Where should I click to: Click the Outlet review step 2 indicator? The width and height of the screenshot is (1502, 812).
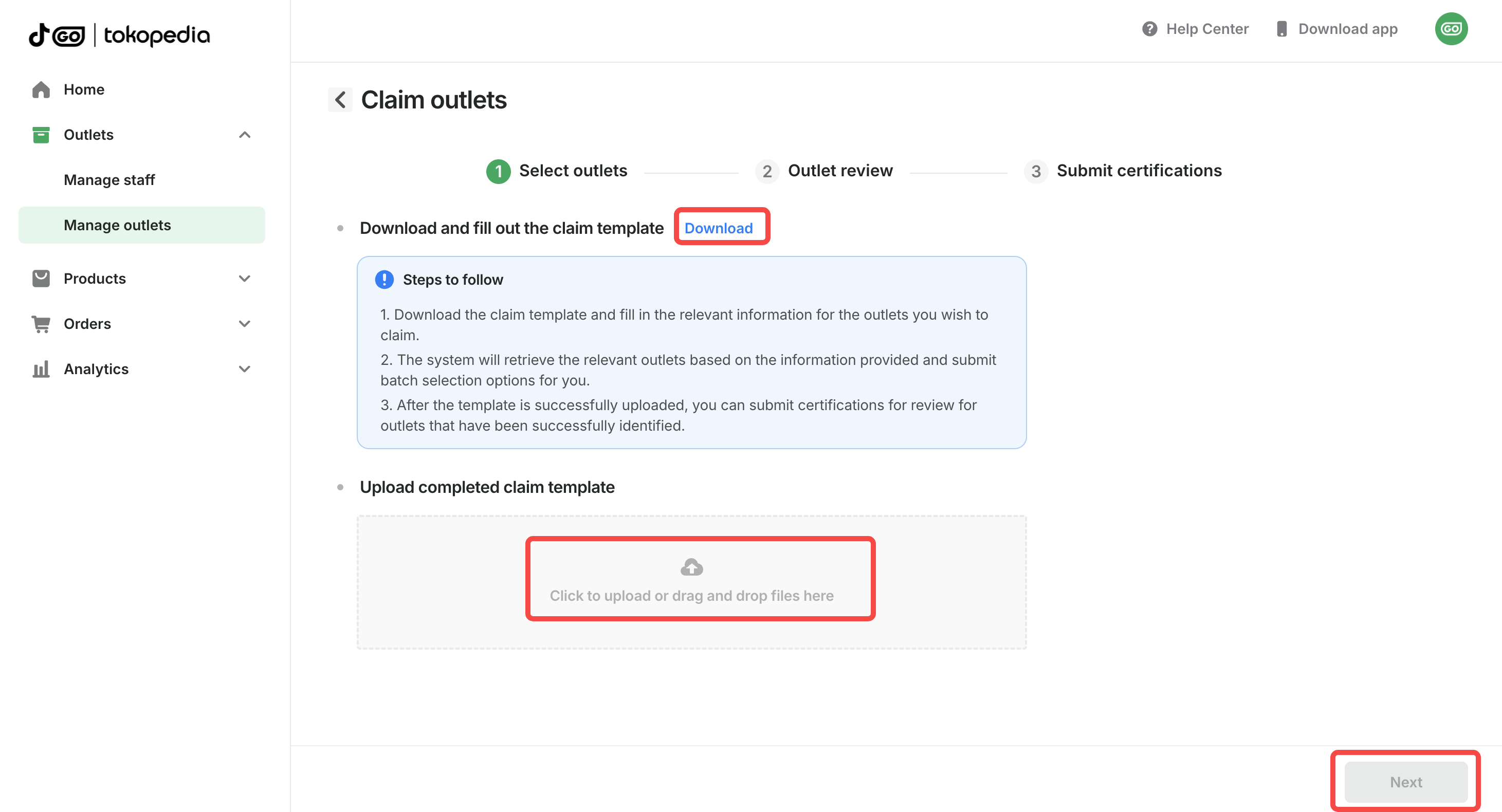pyautogui.click(x=767, y=171)
